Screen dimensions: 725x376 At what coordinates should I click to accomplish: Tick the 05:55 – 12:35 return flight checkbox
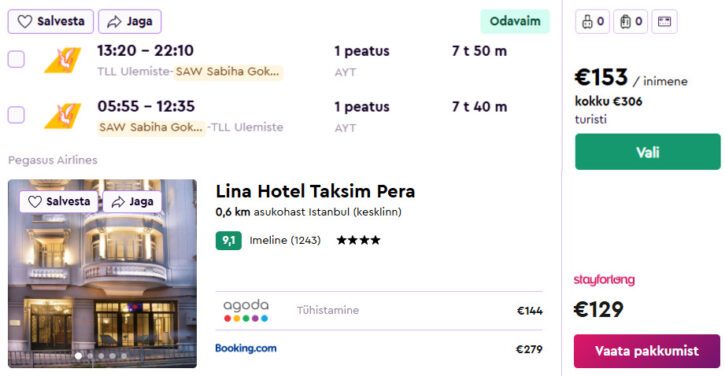click(x=16, y=115)
